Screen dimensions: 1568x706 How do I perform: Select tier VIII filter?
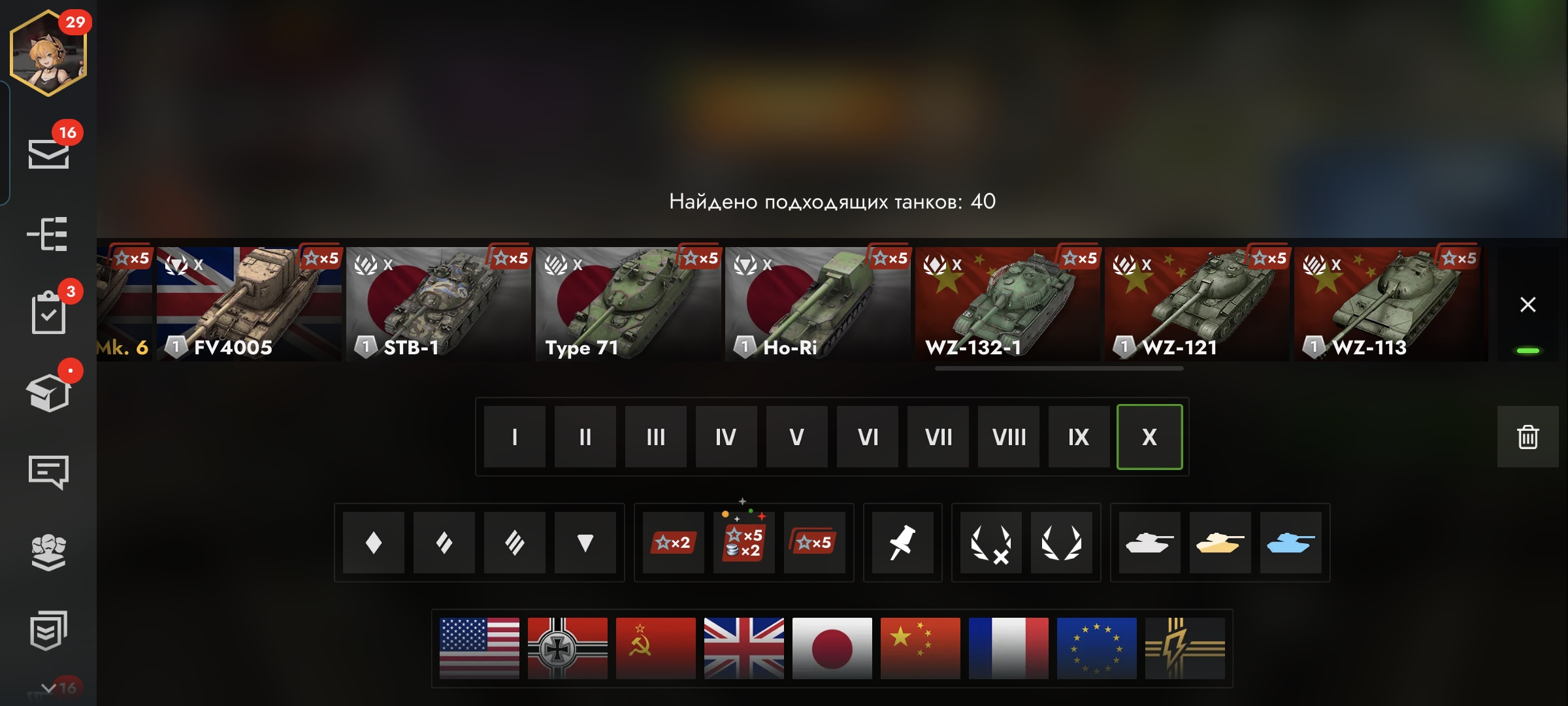[x=1009, y=437]
